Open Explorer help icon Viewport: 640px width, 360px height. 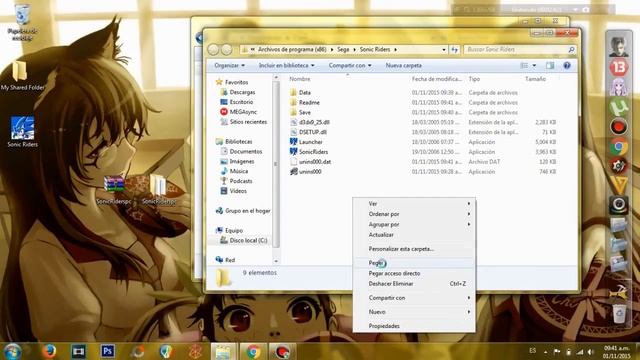pos(567,65)
